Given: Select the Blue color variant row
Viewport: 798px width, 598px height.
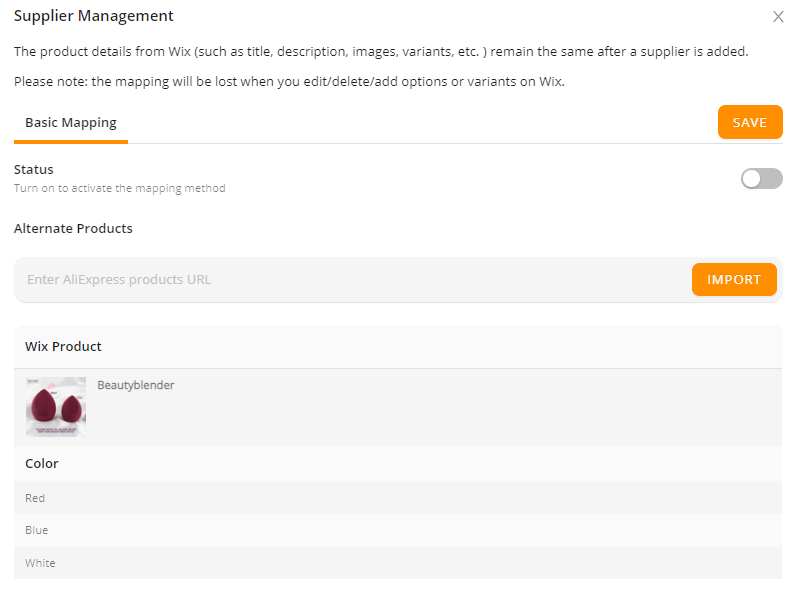Looking at the screenshot, I should tap(398, 530).
